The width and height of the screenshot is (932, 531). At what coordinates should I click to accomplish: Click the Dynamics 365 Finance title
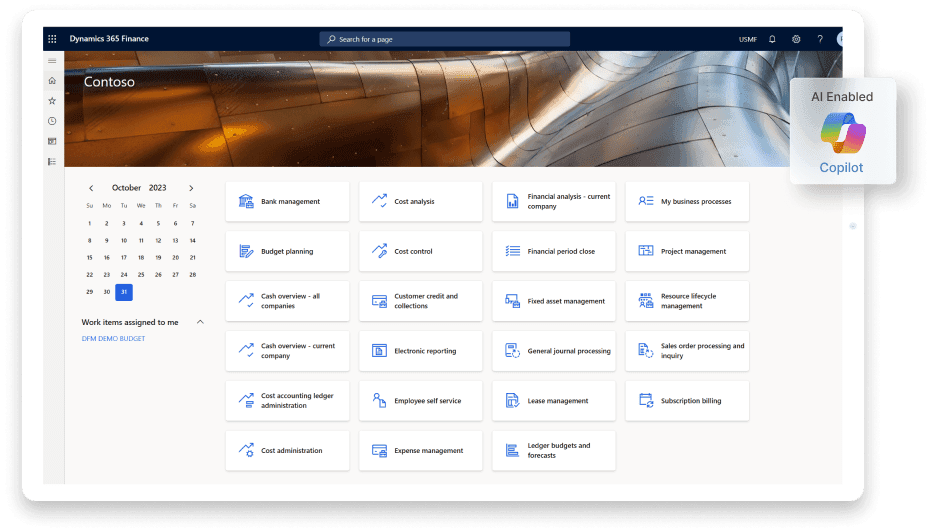point(109,39)
